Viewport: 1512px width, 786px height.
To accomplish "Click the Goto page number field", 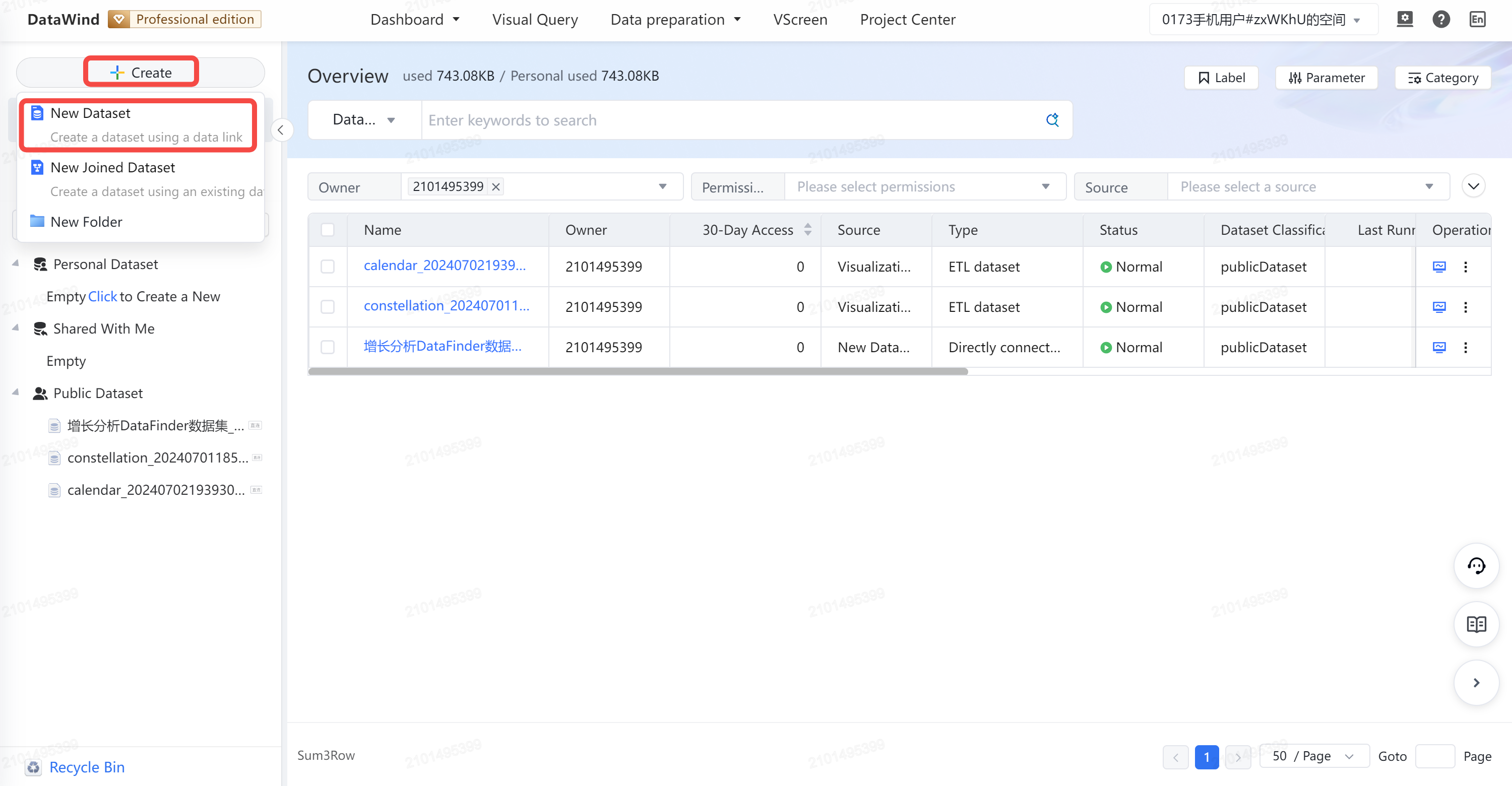I will tap(1434, 757).
